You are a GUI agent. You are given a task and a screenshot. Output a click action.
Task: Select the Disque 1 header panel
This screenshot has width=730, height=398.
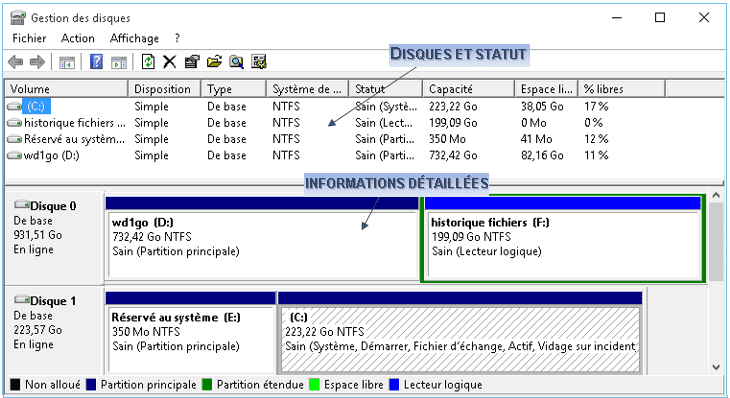[x=54, y=331]
